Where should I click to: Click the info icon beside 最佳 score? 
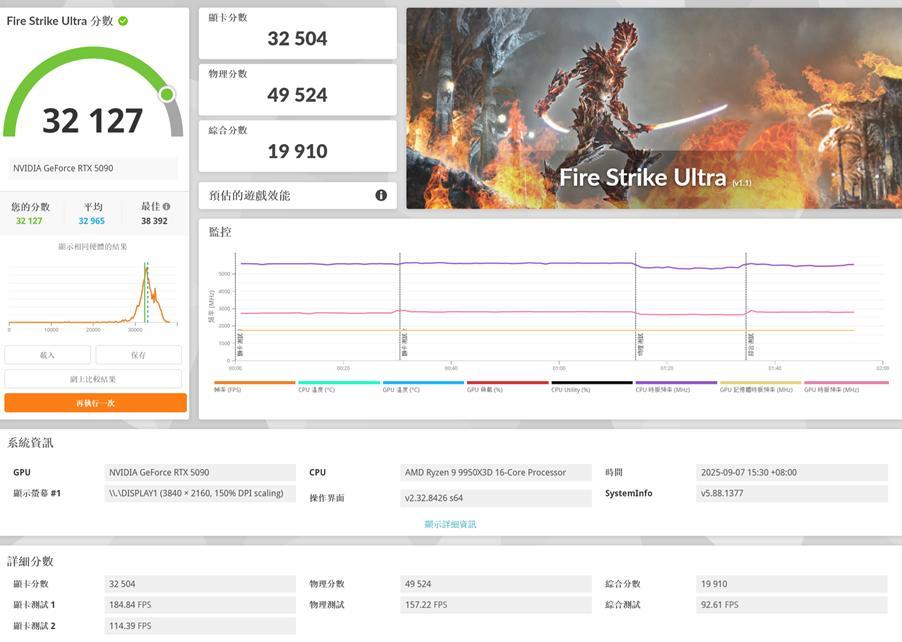(x=164, y=206)
